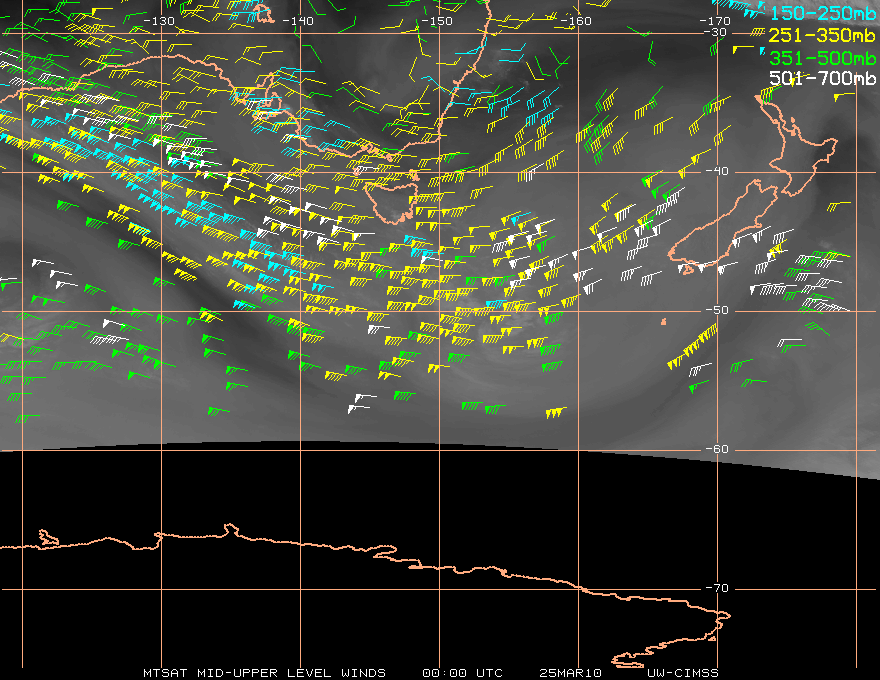Viewport: 880px width, 680px height.
Task: Click the -140 longitude label
Action: click(x=297, y=21)
